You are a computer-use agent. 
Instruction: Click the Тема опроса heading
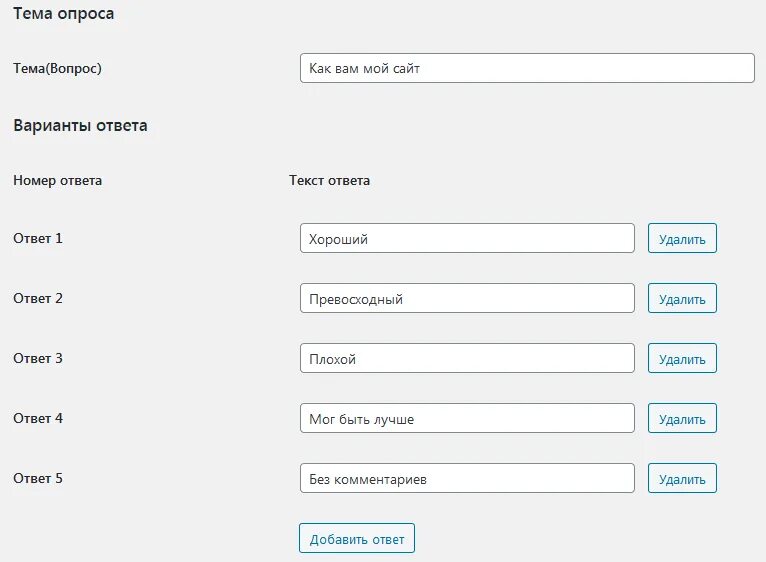coord(63,14)
